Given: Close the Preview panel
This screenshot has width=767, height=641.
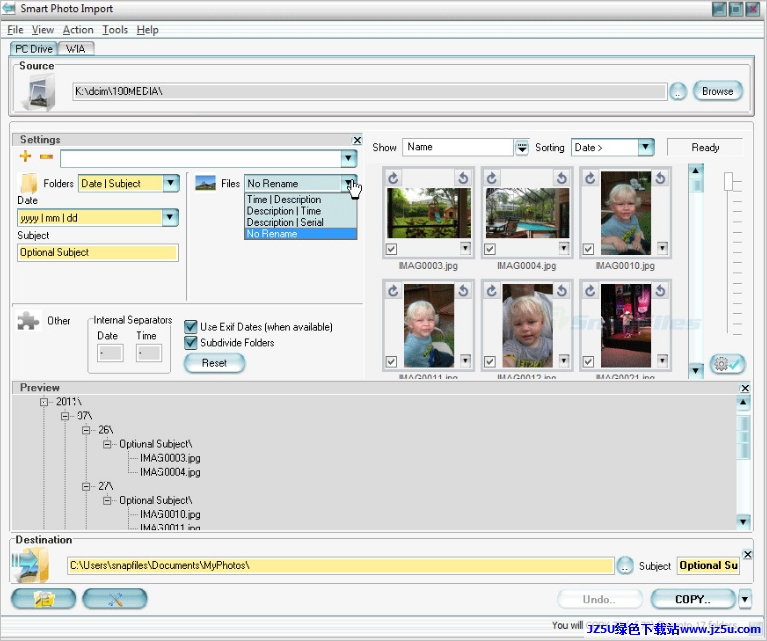Looking at the screenshot, I should [745, 388].
